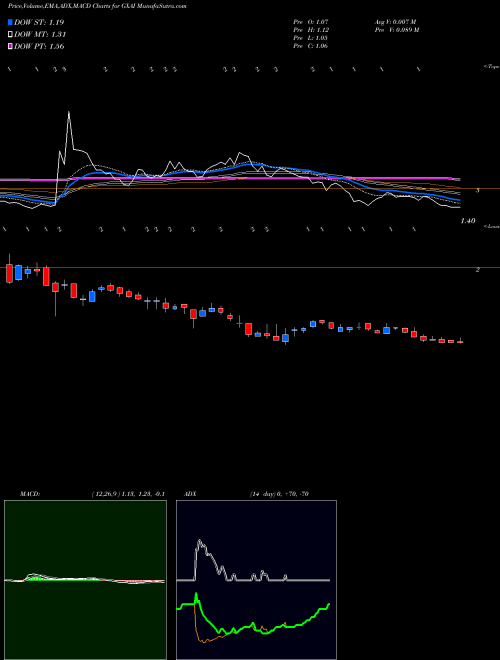The width and height of the screenshot is (500, 660).
Task: Select the 'DOW MT: 1.31' label
Action: click(x=40, y=35)
